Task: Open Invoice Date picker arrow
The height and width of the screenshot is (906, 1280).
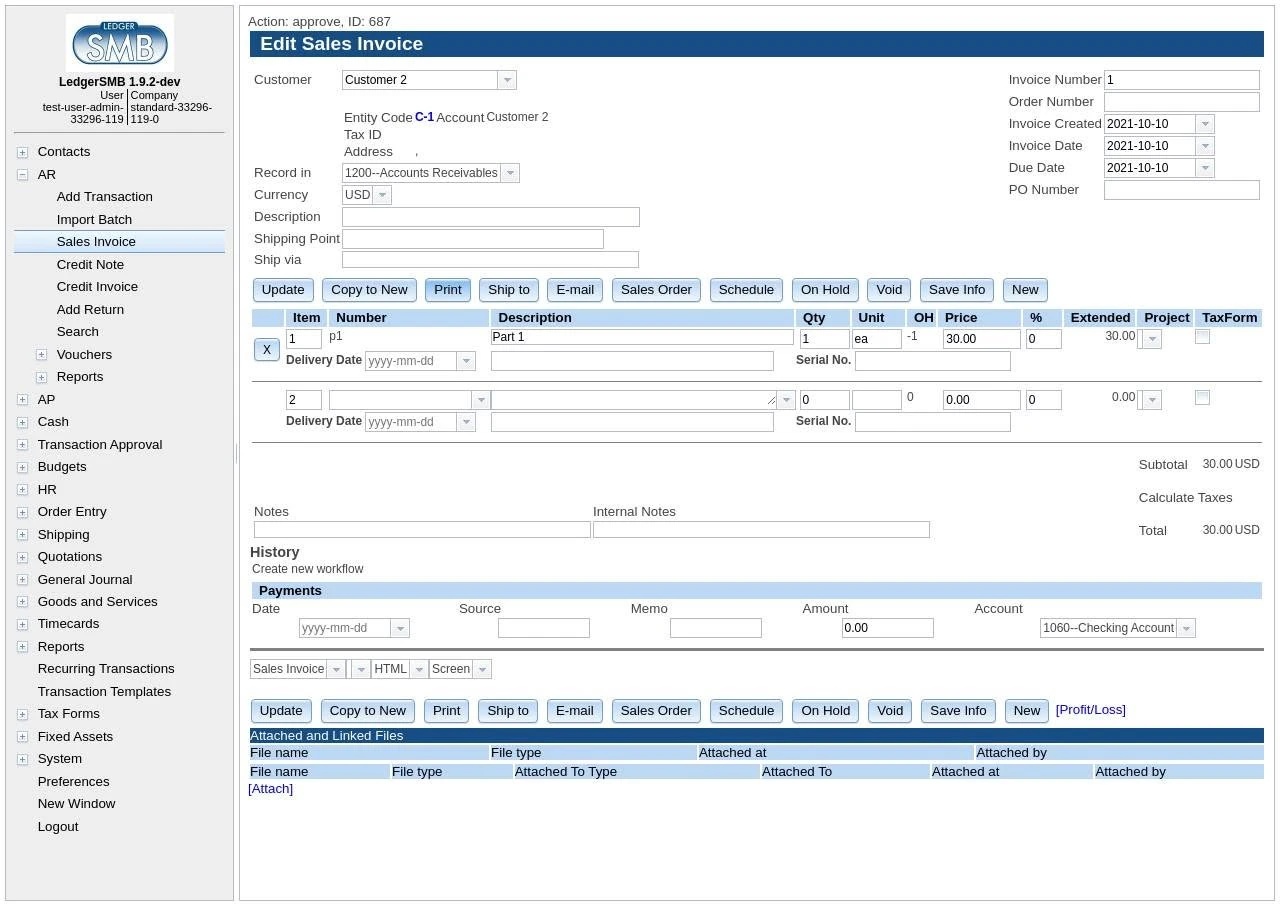Action: (x=1205, y=146)
